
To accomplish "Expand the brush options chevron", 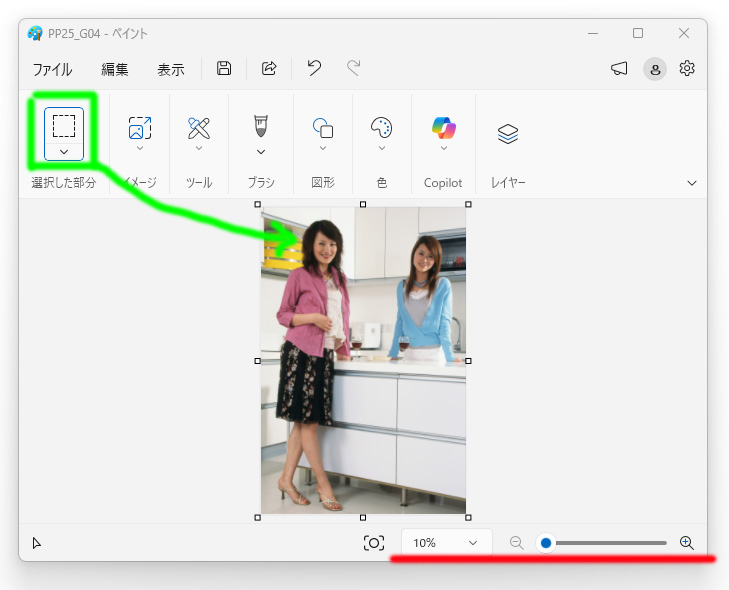I will (x=261, y=152).
